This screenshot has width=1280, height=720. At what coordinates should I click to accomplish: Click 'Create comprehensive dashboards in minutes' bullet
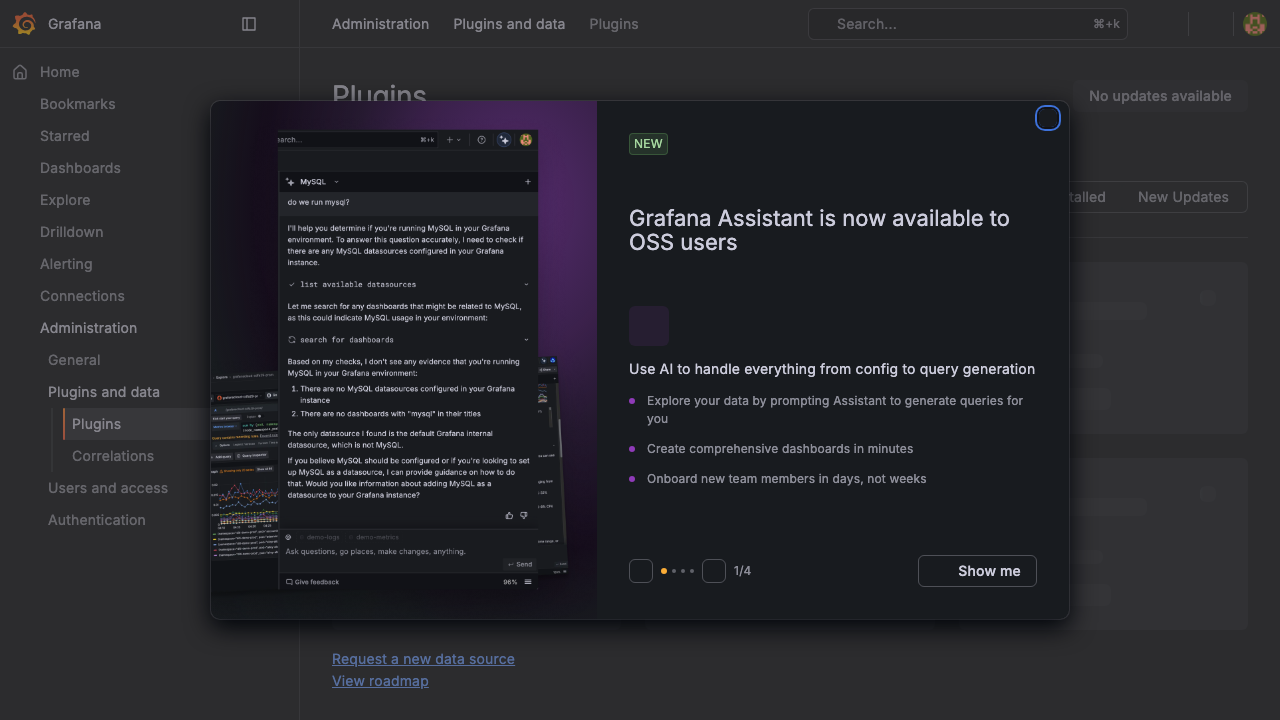tap(780, 449)
